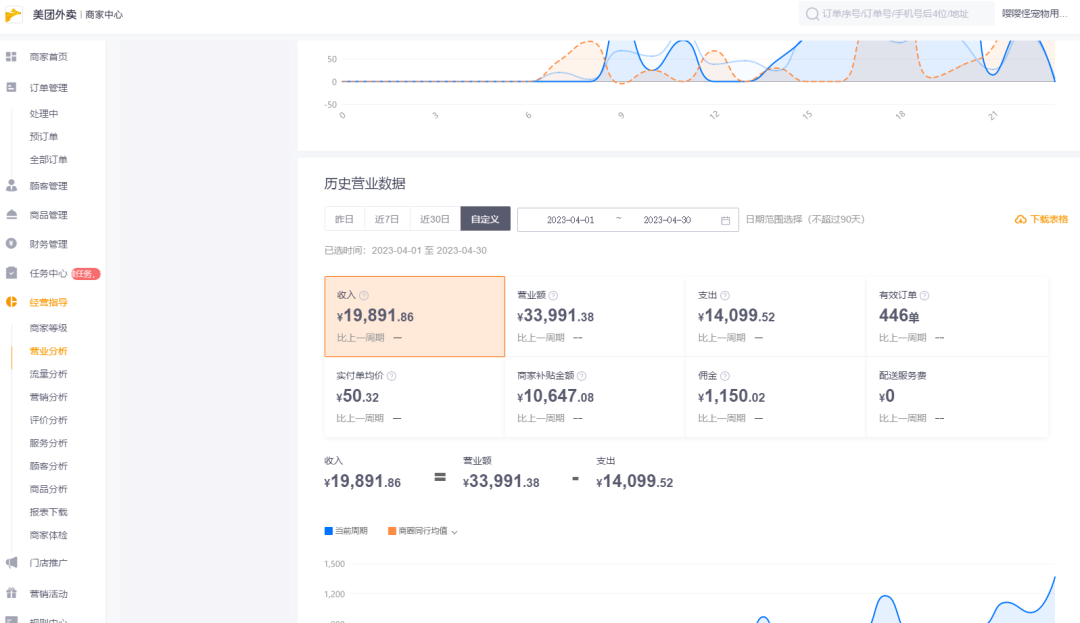Click help icon next to 支出
Viewport: 1080px width, 623px height.
click(725, 295)
